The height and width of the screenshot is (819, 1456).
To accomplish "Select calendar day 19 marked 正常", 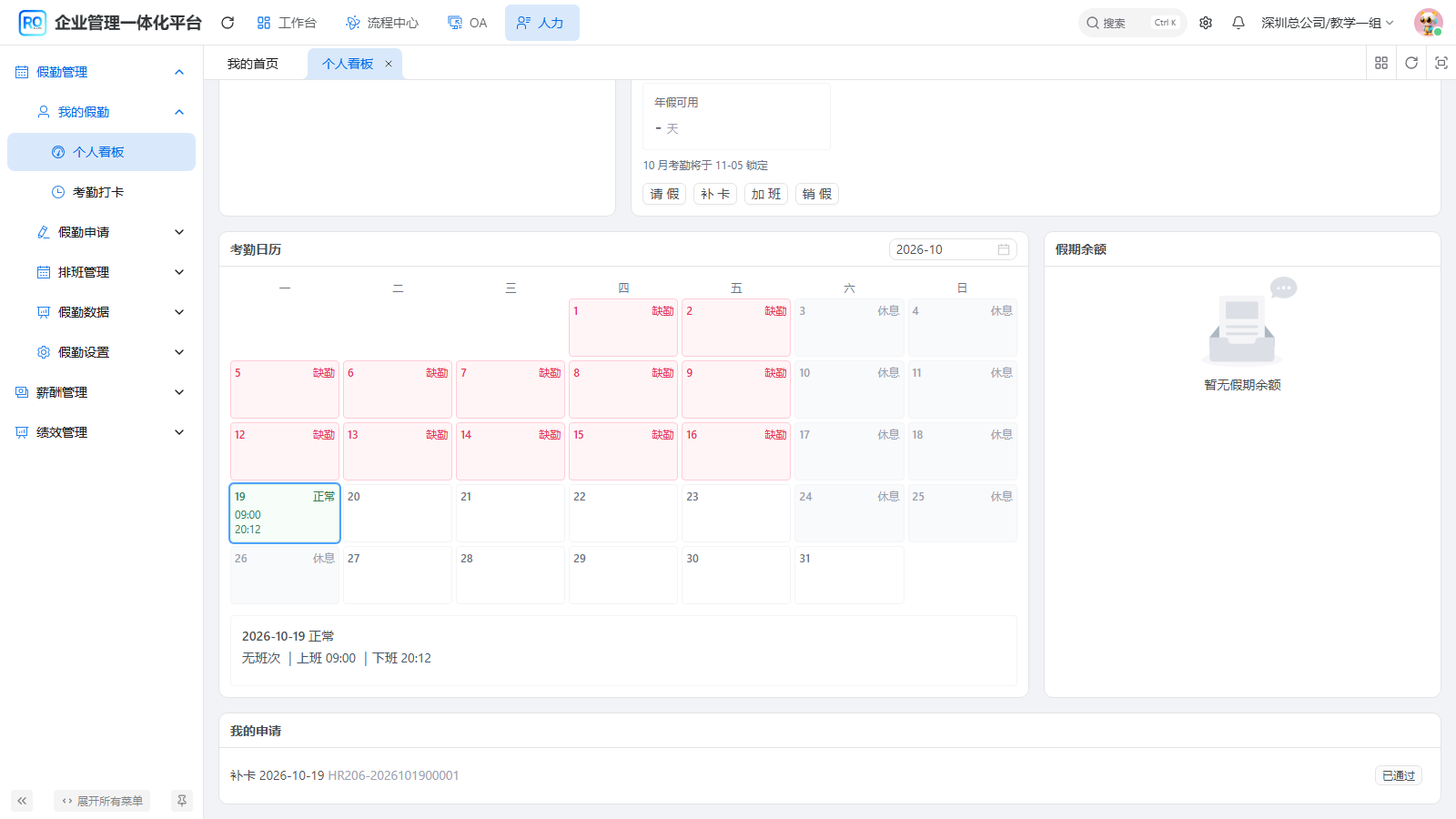I will (285, 513).
